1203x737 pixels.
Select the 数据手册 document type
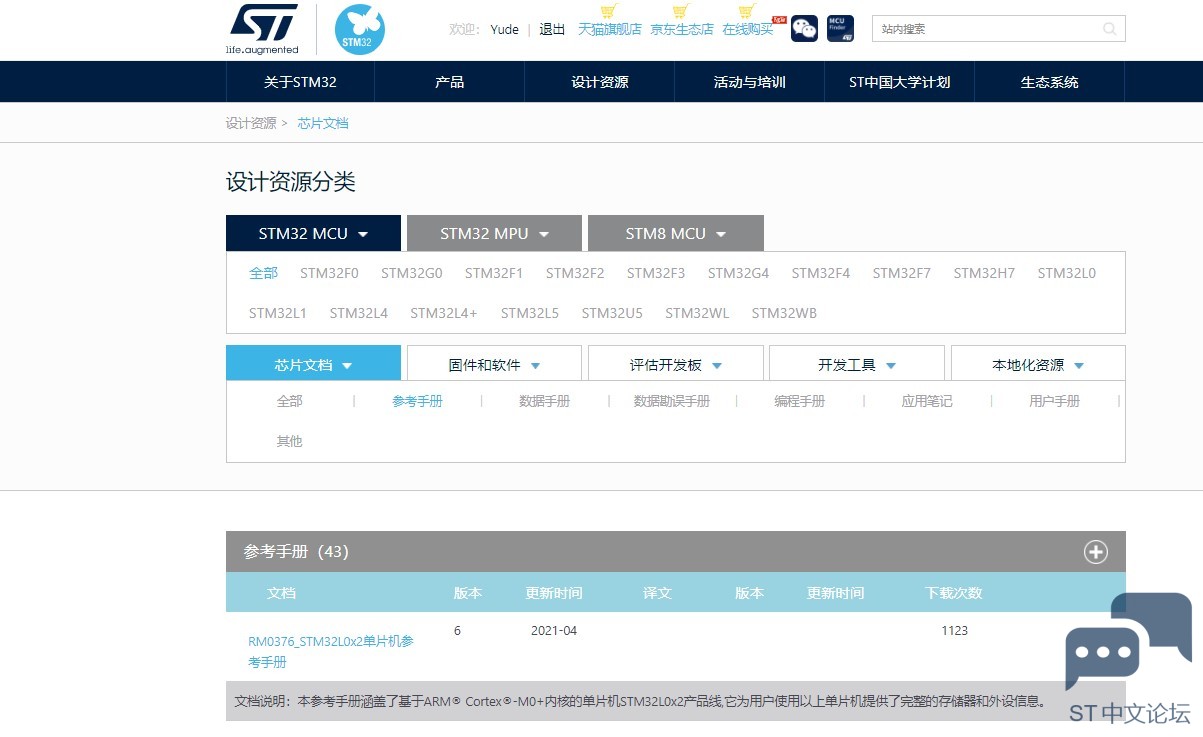(x=544, y=401)
